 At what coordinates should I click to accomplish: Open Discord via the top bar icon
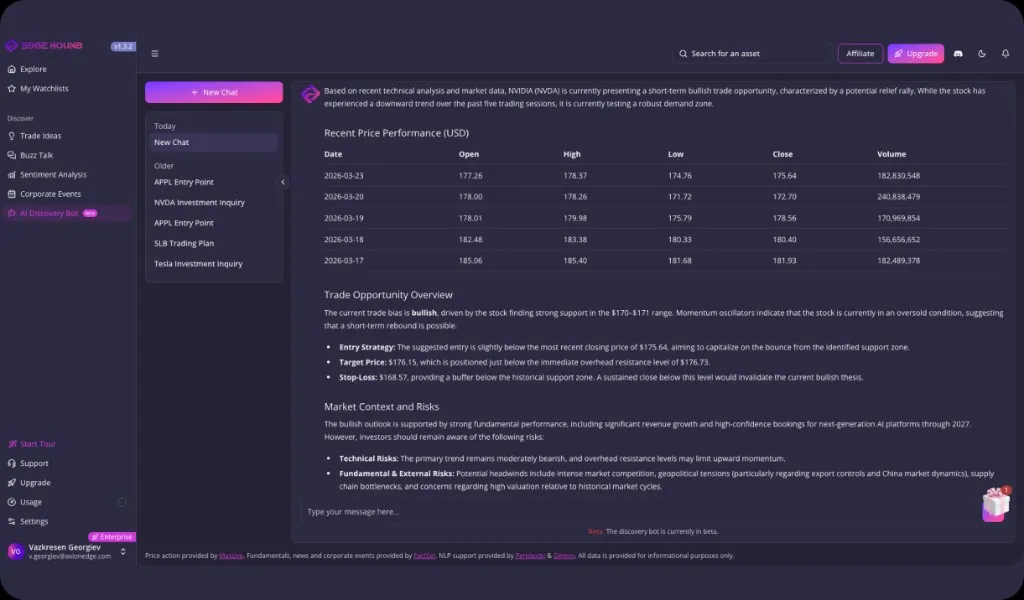click(957, 52)
